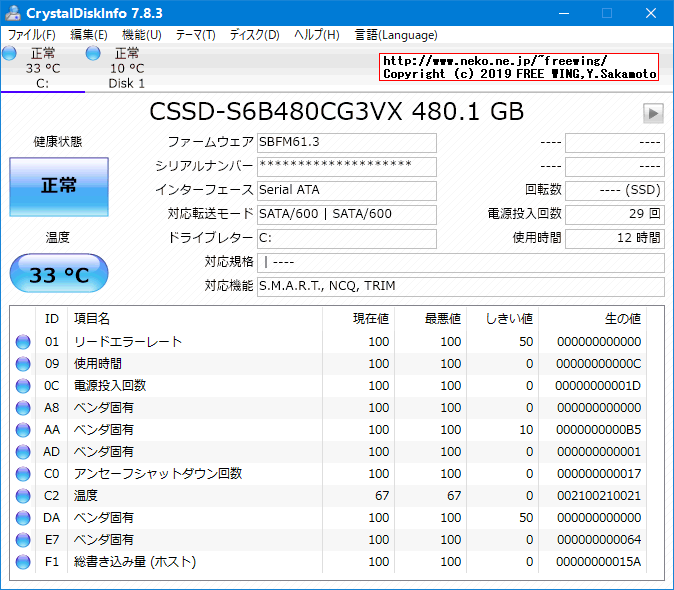Click the next disk arrow button
674x590 pixels.
(653, 113)
